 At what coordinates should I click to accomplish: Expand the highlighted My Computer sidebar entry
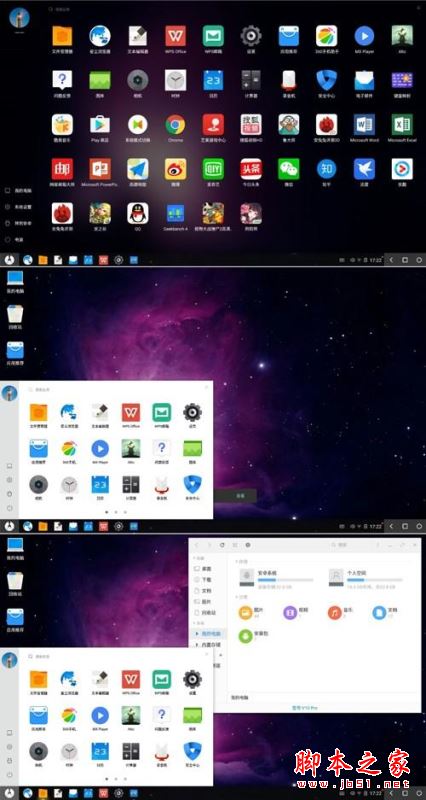pyautogui.click(x=197, y=633)
